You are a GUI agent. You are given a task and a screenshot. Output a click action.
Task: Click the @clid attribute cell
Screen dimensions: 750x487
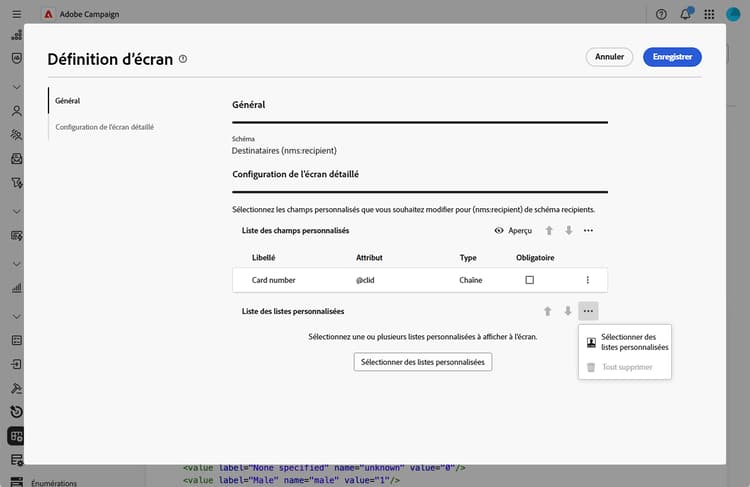click(x=365, y=280)
